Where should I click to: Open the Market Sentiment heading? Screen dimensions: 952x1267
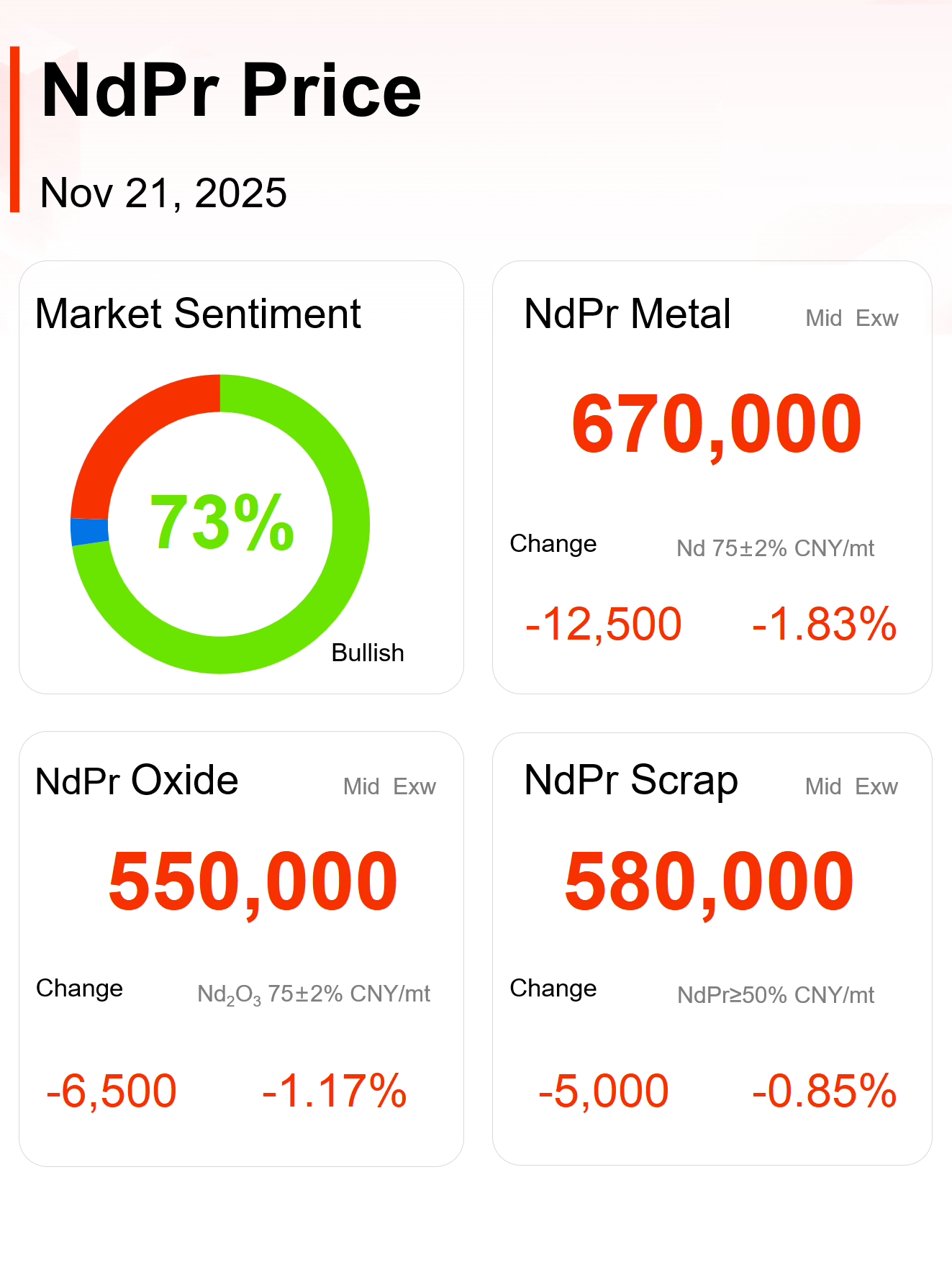pyautogui.click(x=198, y=314)
